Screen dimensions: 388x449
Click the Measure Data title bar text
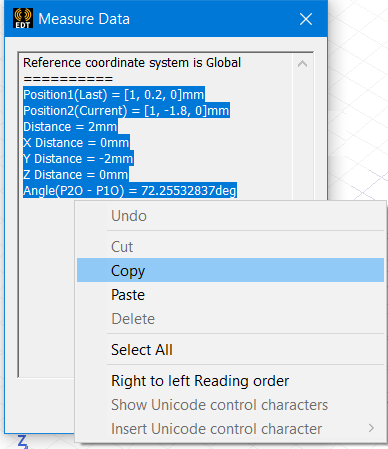click(x=84, y=19)
